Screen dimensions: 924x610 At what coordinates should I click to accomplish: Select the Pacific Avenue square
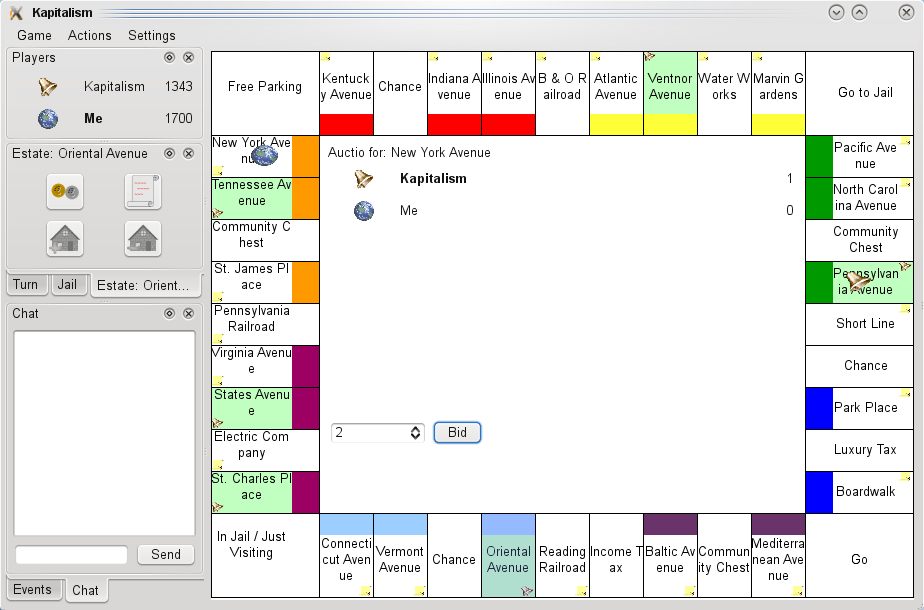[x=860, y=156]
